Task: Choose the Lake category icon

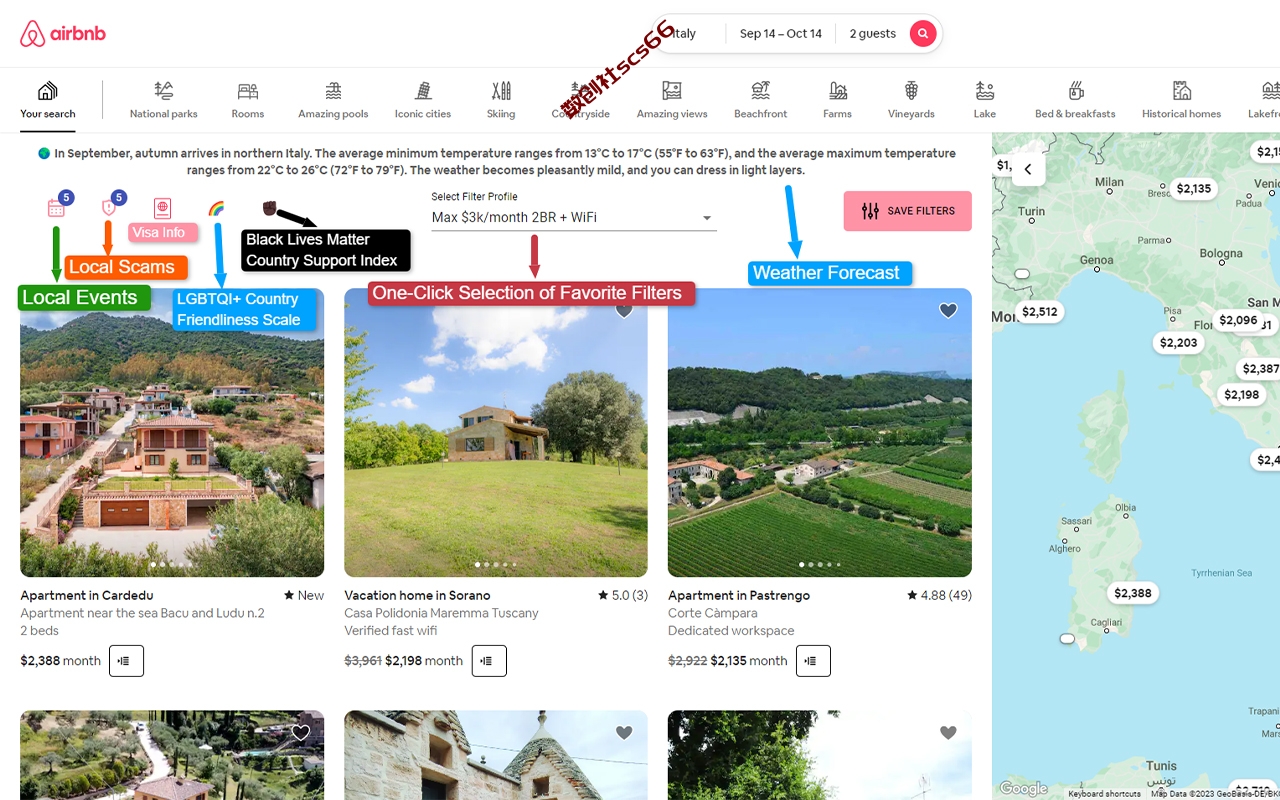Action: pyautogui.click(x=985, y=91)
